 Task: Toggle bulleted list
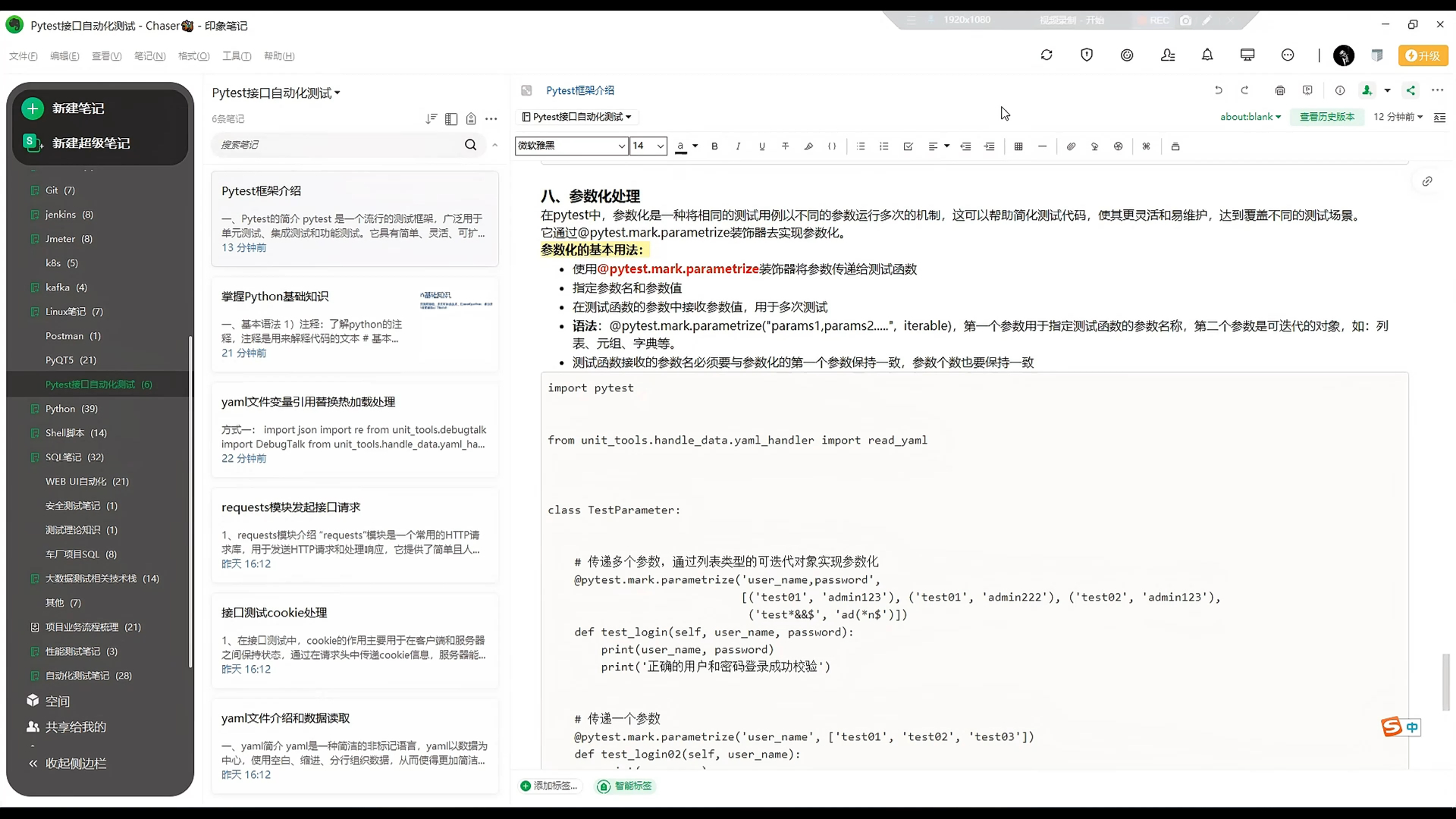tap(861, 146)
